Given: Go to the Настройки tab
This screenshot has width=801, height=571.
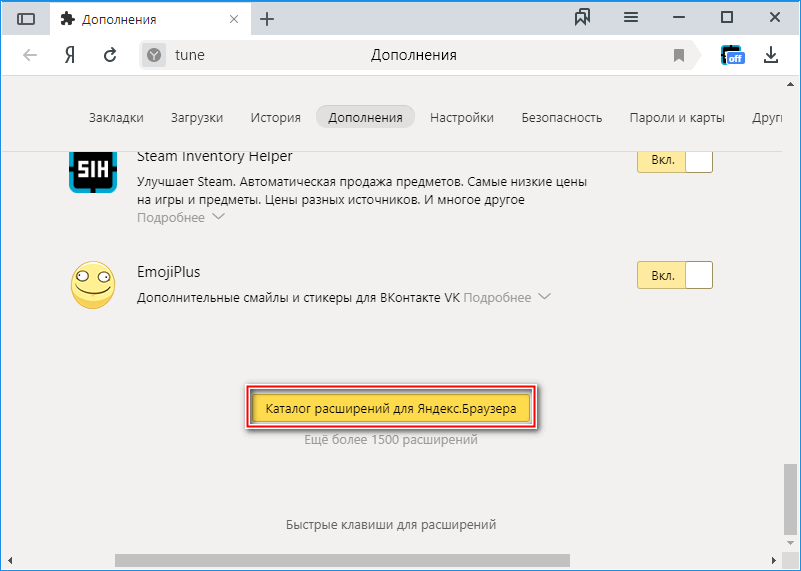Looking at the screenshot, I should pyautogui.click(x=462, y=117).
